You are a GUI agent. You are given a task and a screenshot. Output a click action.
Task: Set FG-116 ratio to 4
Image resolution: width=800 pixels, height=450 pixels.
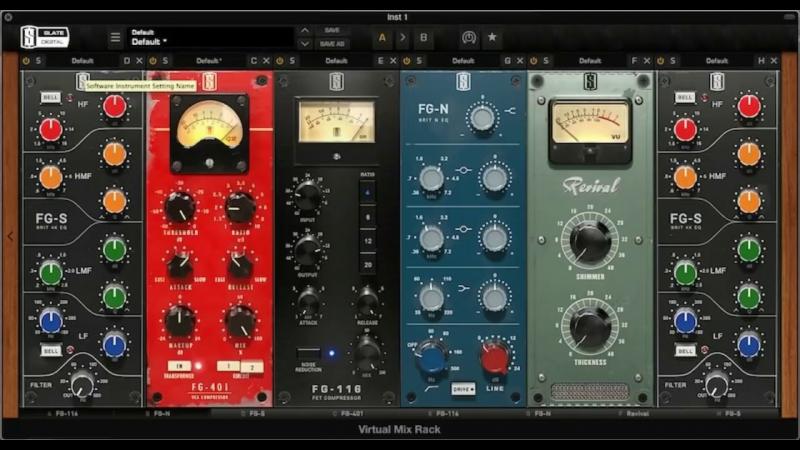pos(367,193)
